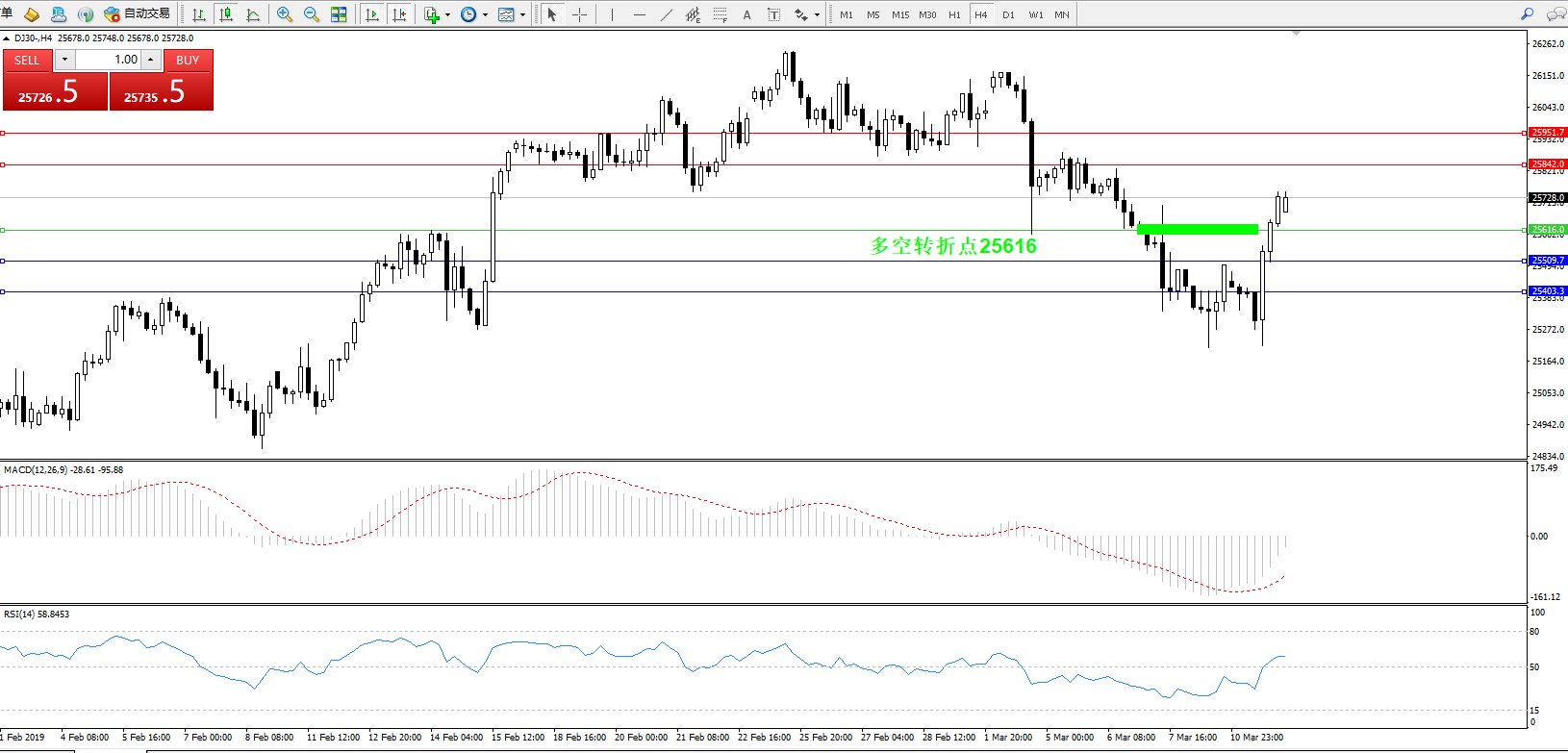Screen dimensions: 1568x753
Task: Click the Zoom Out magnifier icon
Action: 311,14
